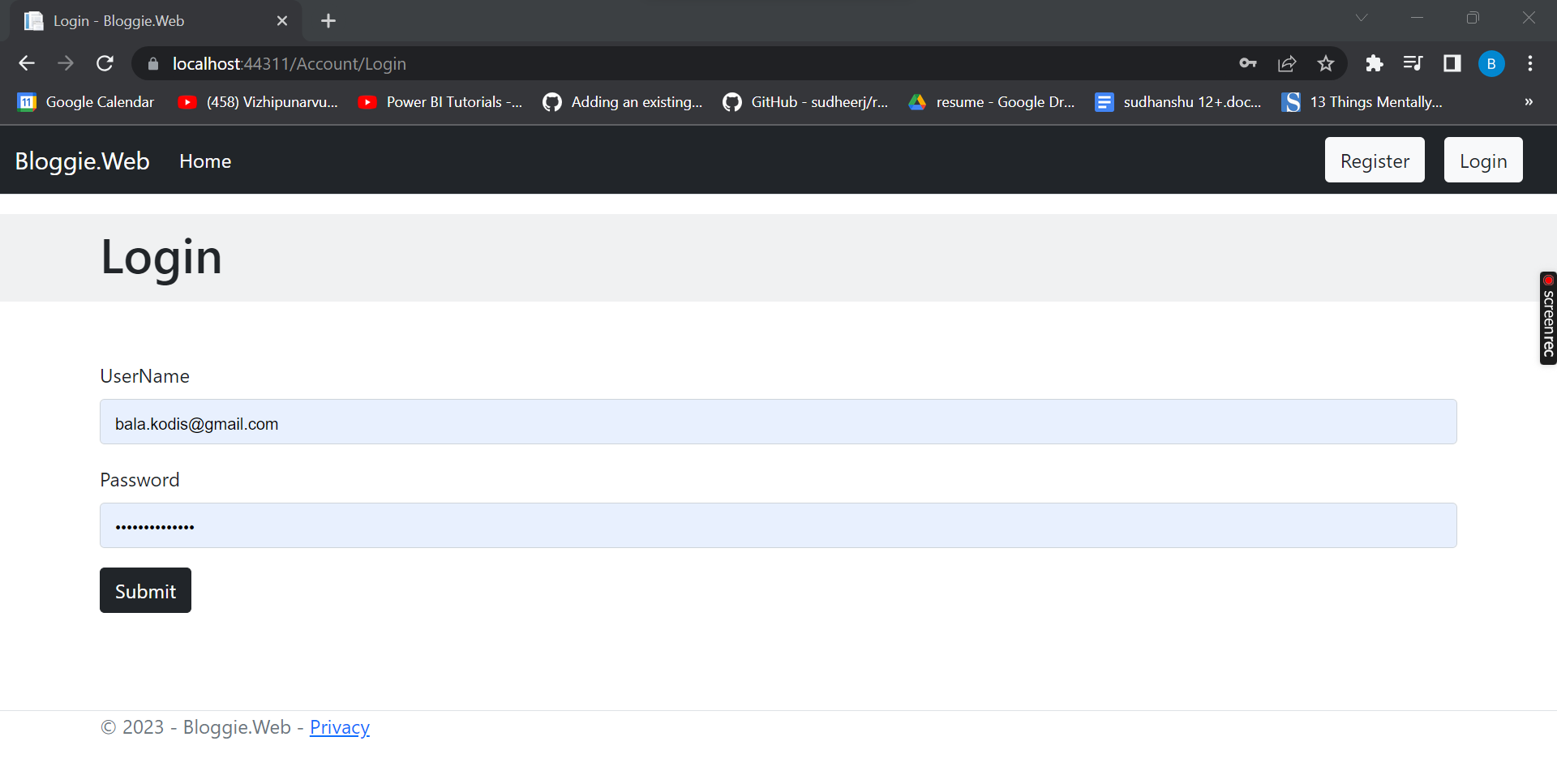Open the GitHub sudheerj bookmark
The image size is (1557, 784).
pyautogui.click(x=803, y=101)
